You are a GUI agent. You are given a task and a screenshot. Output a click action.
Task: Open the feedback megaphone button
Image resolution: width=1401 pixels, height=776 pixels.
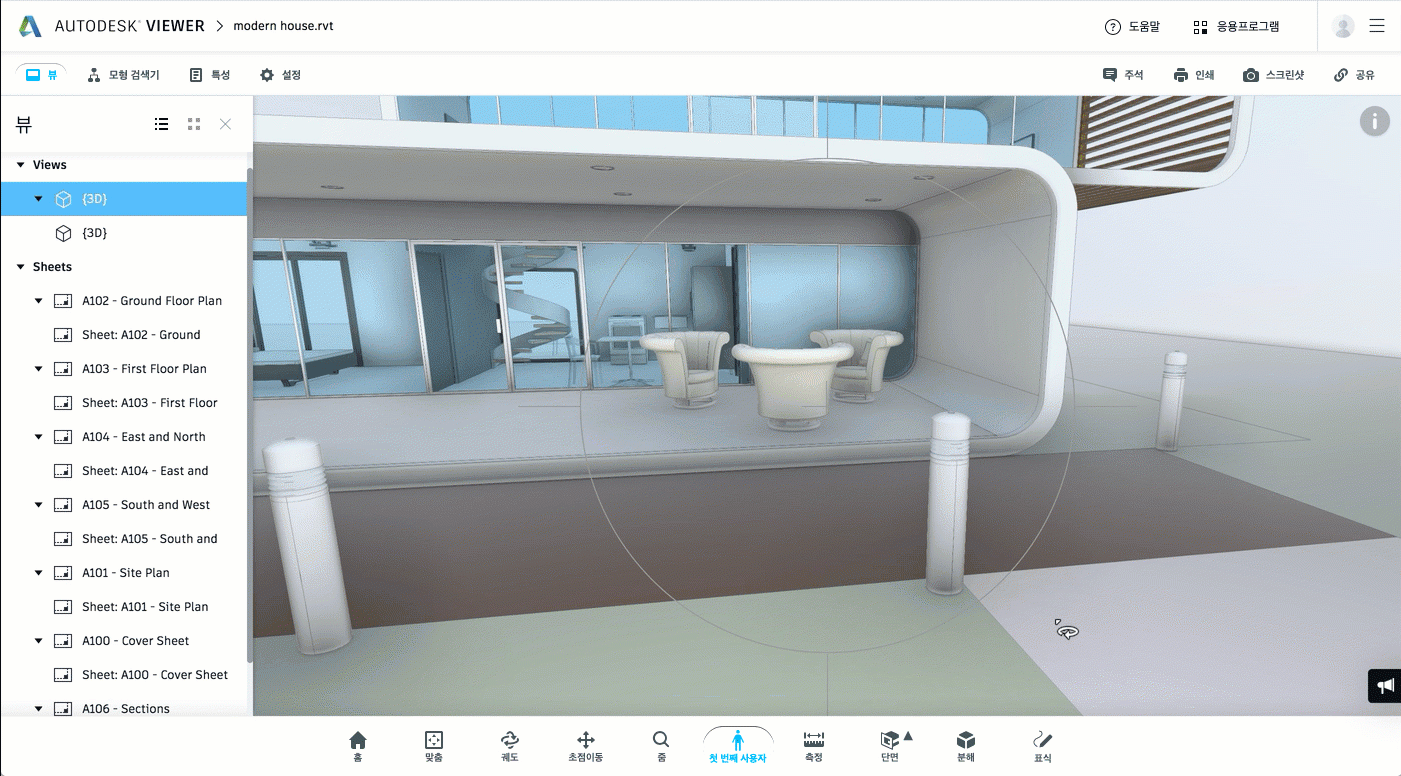(x=1385, y=686)
